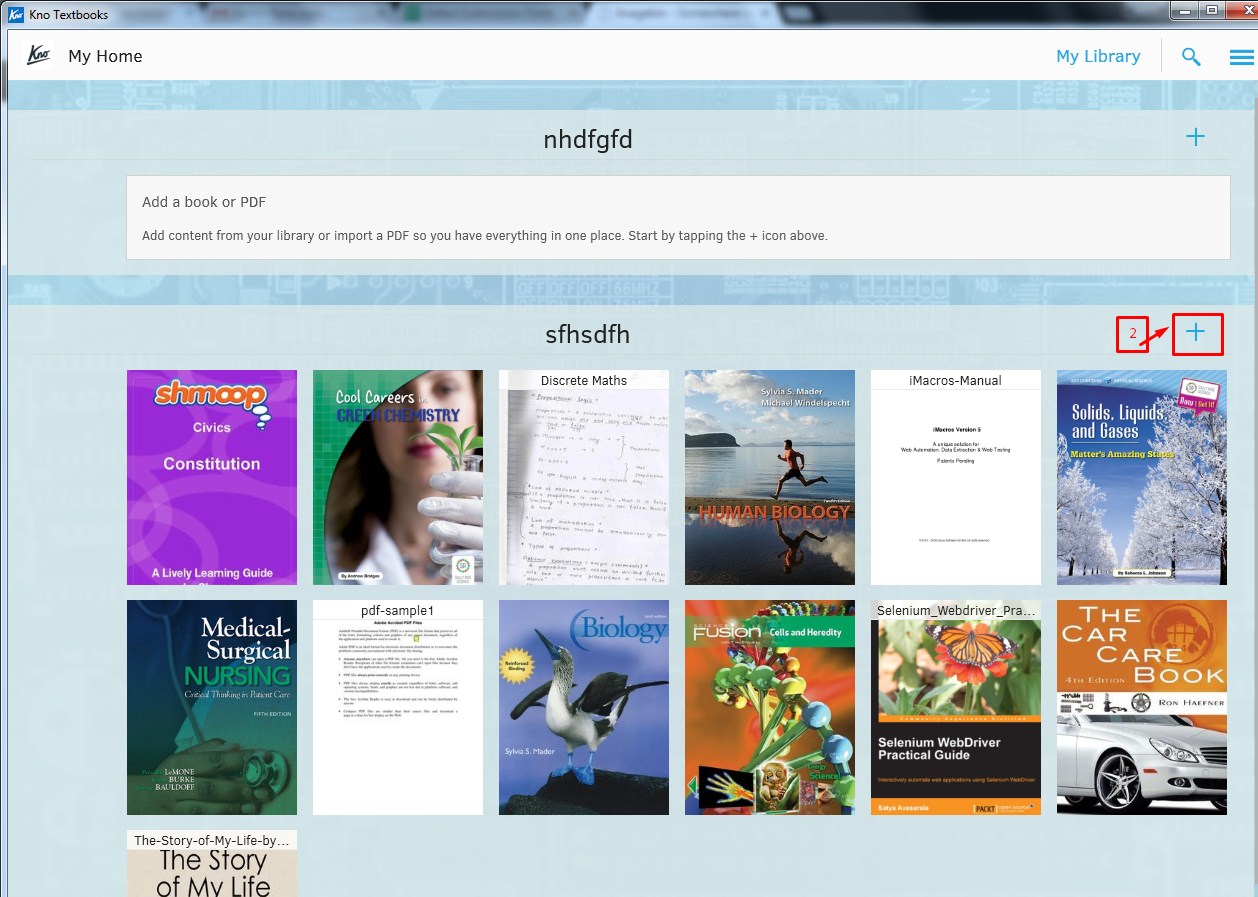Screen dimensions: 1258x897
Task: Open The Story of My Life book
Action: [x=212, y=863]
